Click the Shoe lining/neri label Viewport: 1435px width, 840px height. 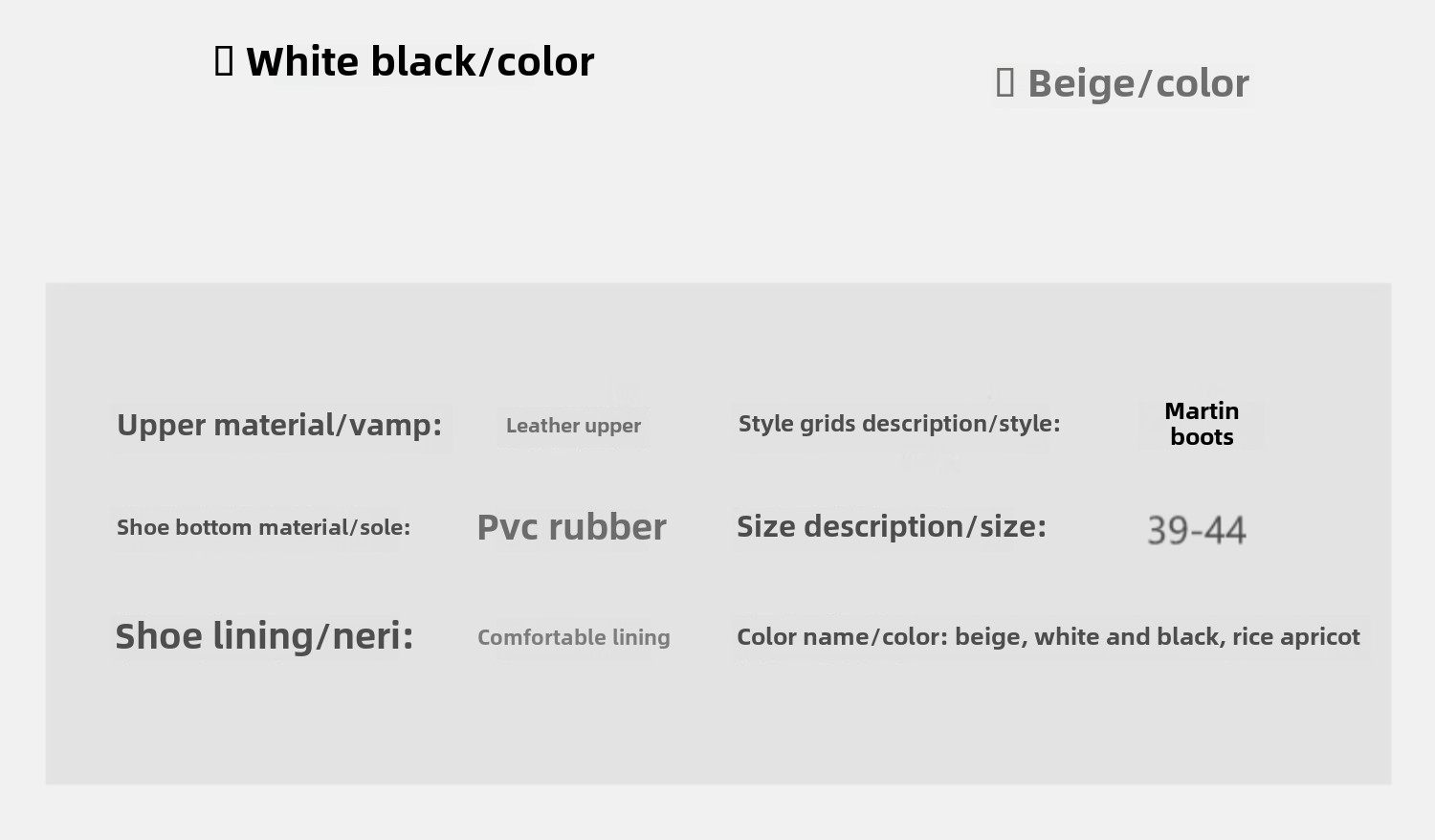click(x=264, y=636)
